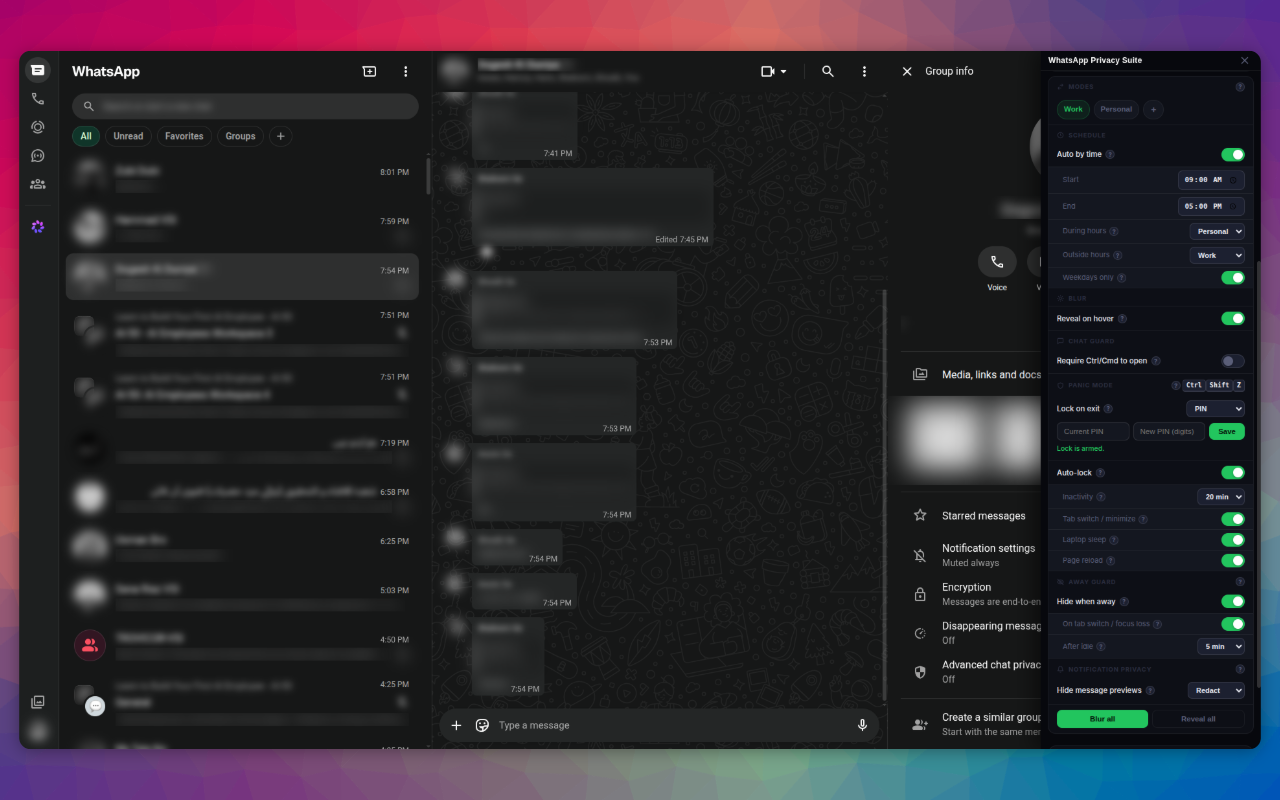Select the Favorites chat filter

184,136
